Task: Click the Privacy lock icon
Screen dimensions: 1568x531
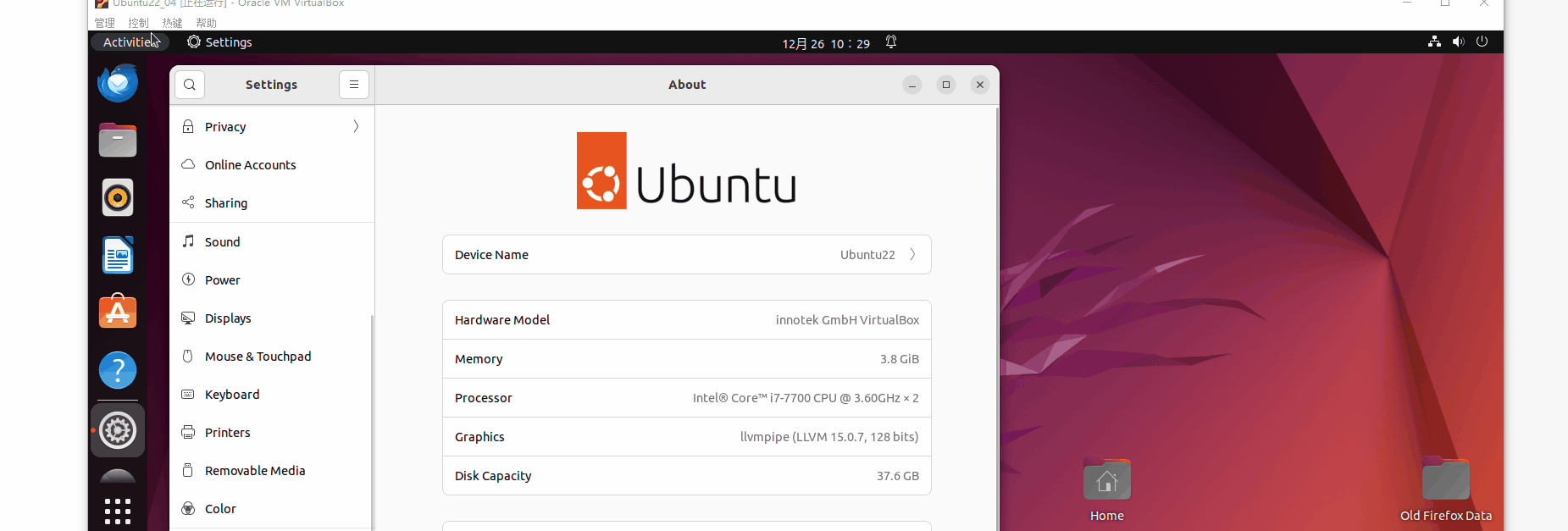Action: (188, 126)
